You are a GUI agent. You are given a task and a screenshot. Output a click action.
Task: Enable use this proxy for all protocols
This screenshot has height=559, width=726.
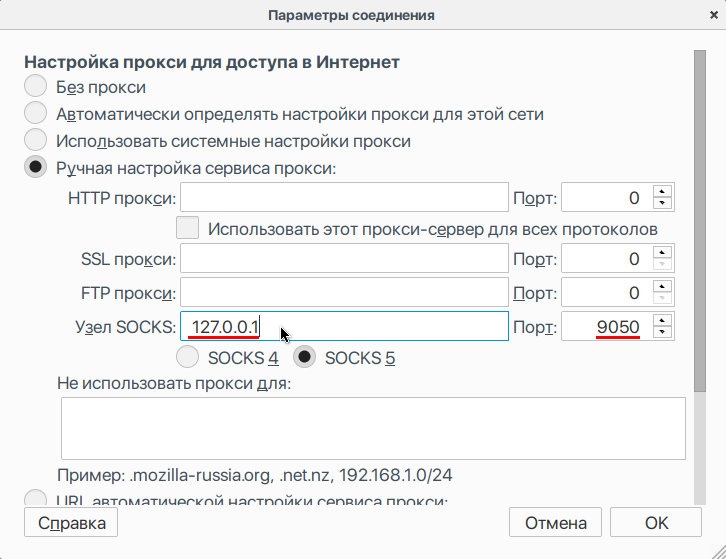point(187,228)
